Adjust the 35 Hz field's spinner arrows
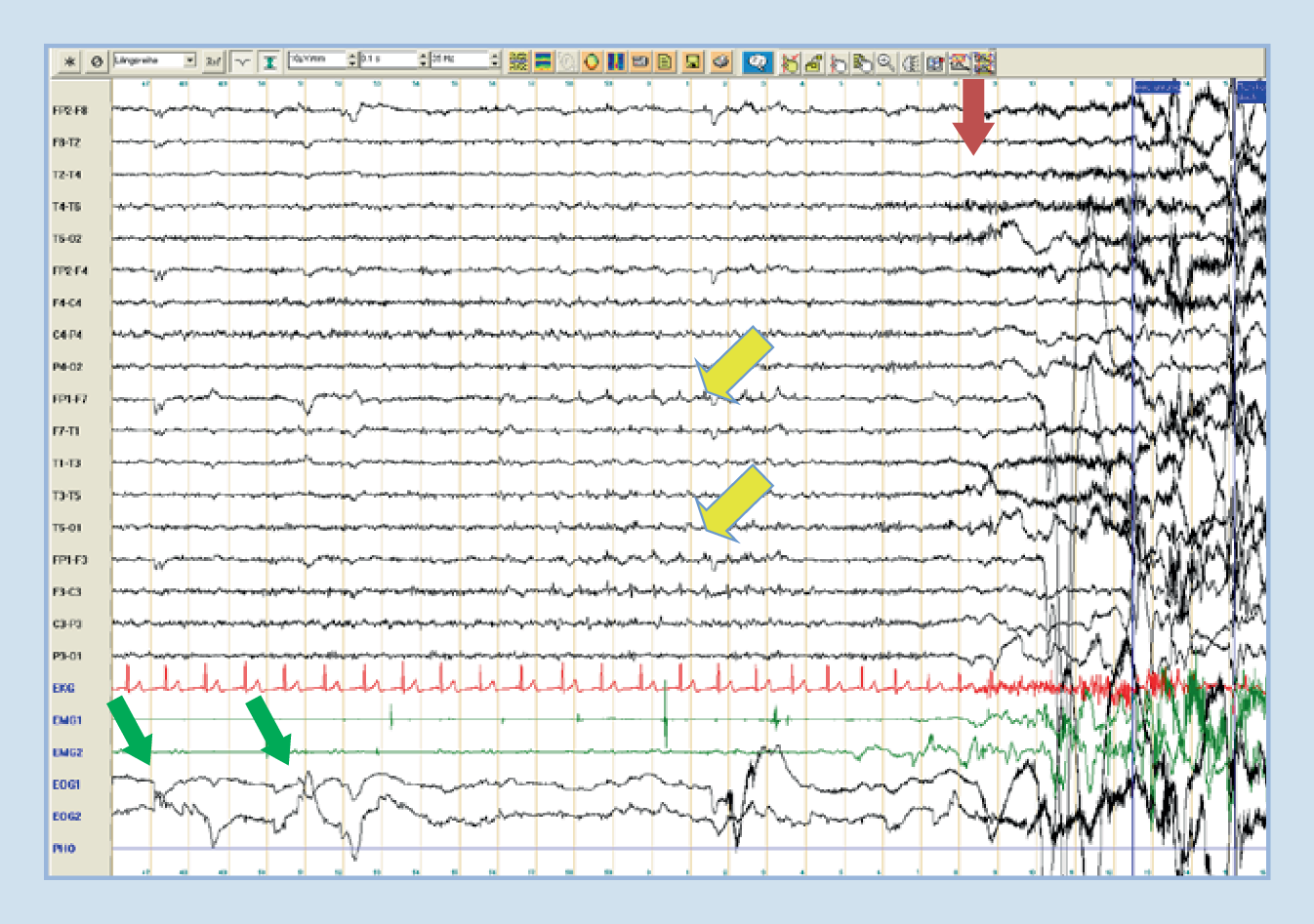Image resolution: width=1314 pixels, height=924 pixels. pyautogui.click(x=495, y=60)
